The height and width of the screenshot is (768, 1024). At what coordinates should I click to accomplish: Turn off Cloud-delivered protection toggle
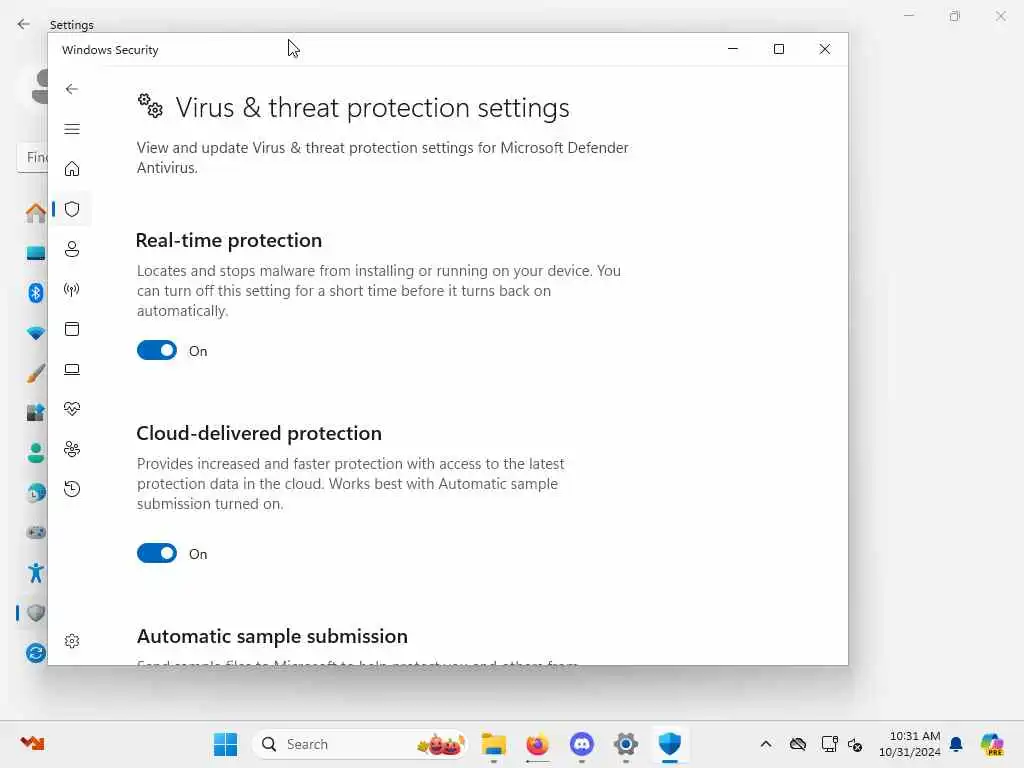[x=157, y=554]
